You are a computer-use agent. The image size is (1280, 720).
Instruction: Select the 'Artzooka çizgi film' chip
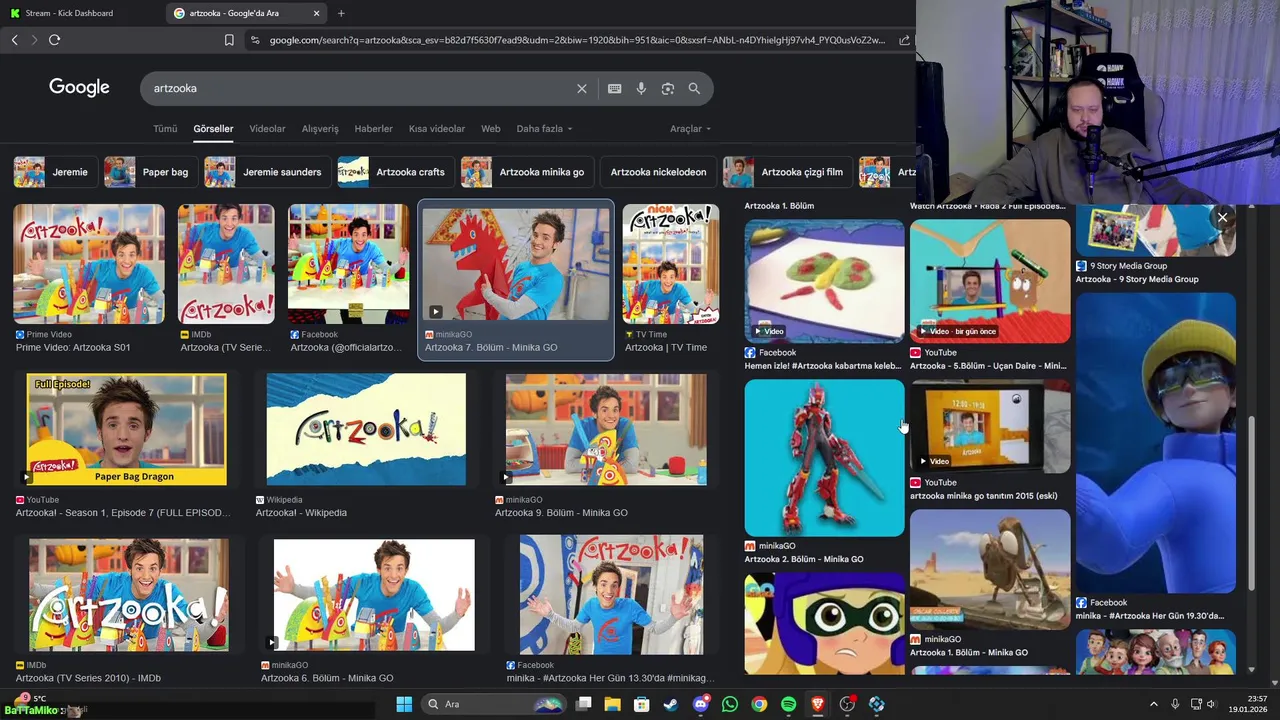coord(786,172)
